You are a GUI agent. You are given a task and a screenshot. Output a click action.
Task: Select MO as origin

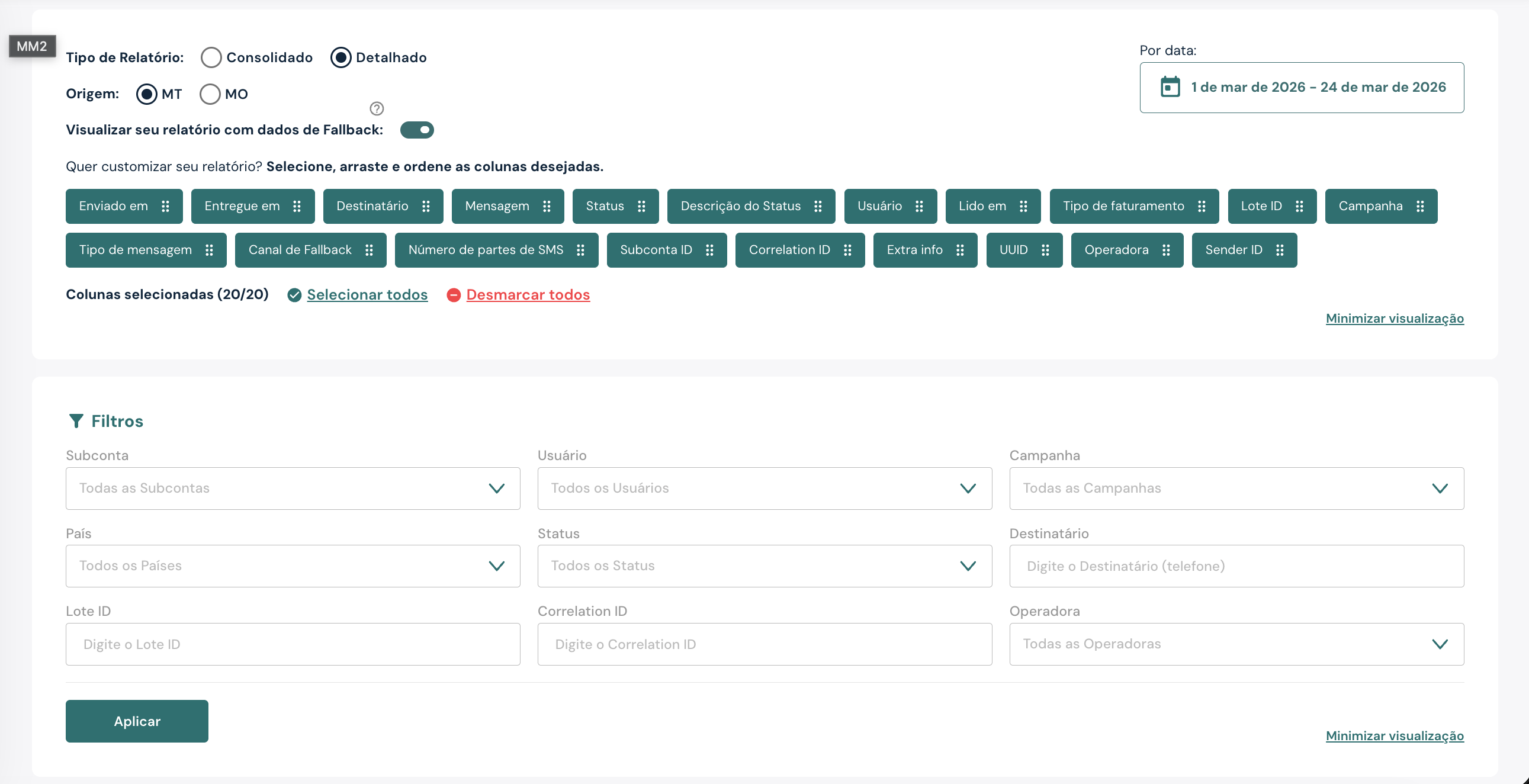pyautogui.click(x=210, y=94)
